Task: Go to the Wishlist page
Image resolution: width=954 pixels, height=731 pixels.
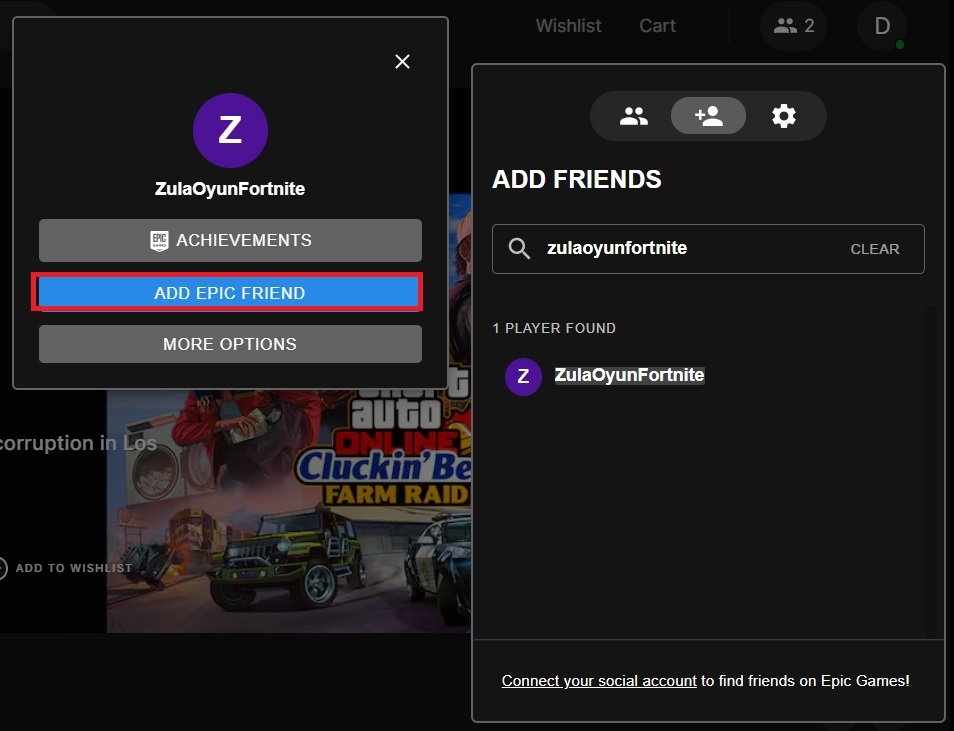Action: point(568,26)
